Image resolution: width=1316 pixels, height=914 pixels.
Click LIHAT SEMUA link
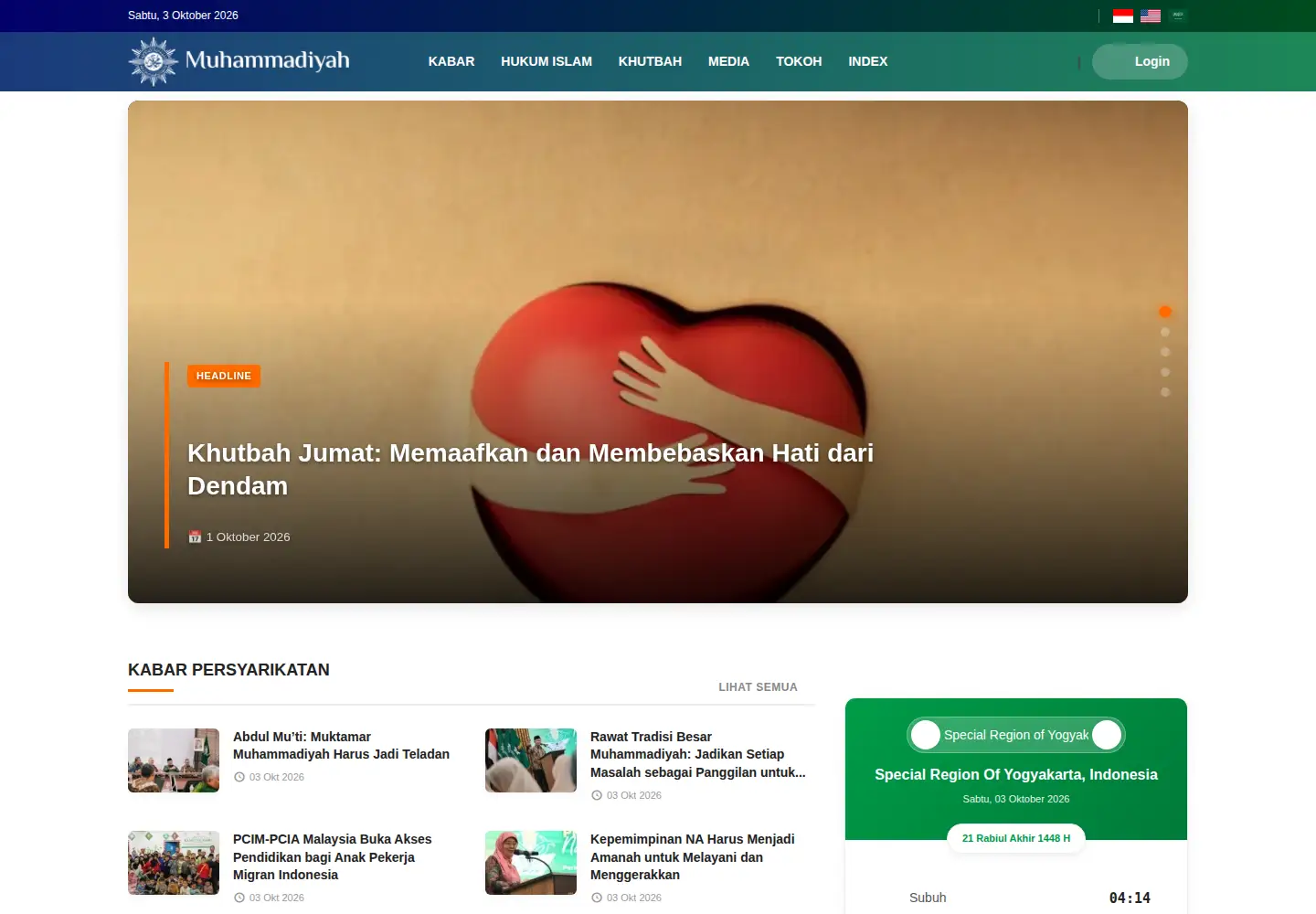[x=758, y=687]
